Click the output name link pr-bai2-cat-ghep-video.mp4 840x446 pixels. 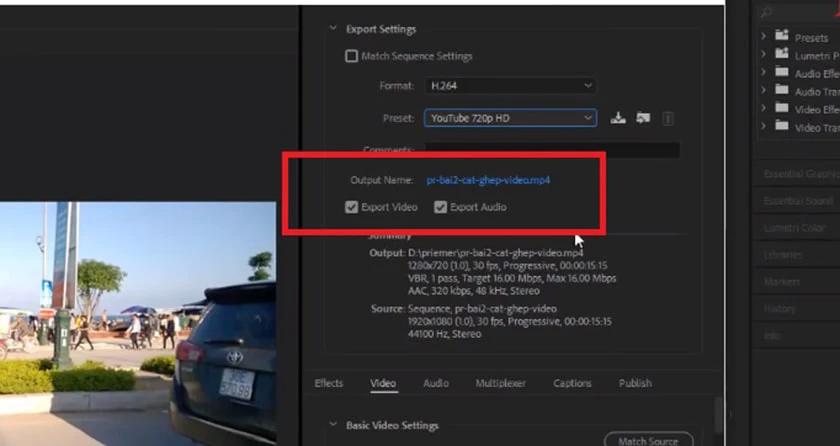[488, 180]
